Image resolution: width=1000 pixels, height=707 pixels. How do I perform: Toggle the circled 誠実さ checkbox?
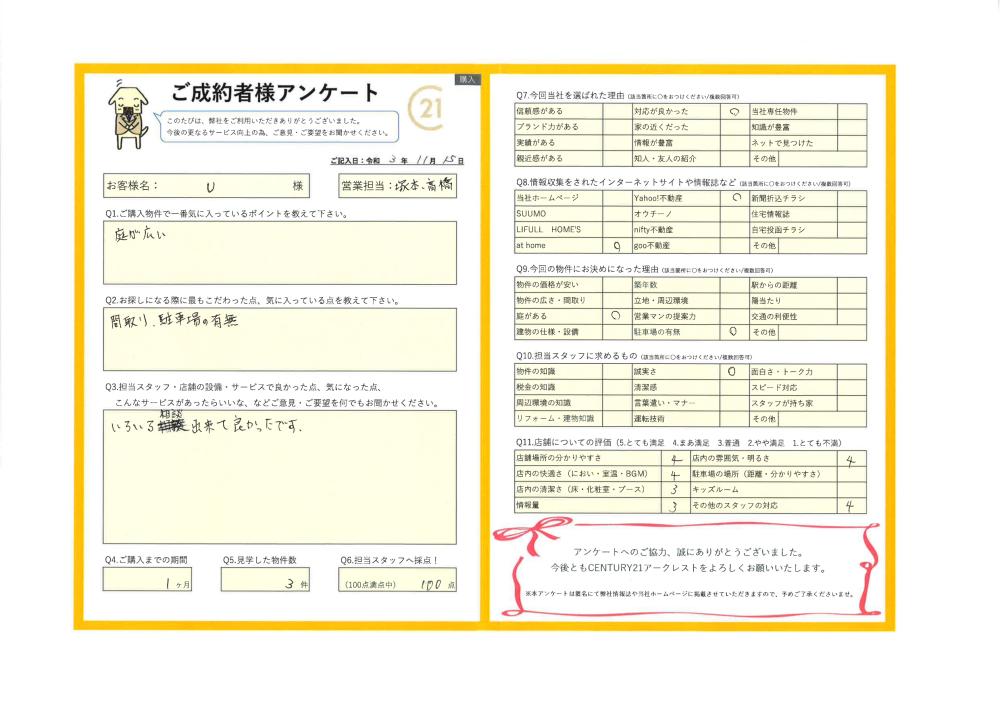click(734, 371)
